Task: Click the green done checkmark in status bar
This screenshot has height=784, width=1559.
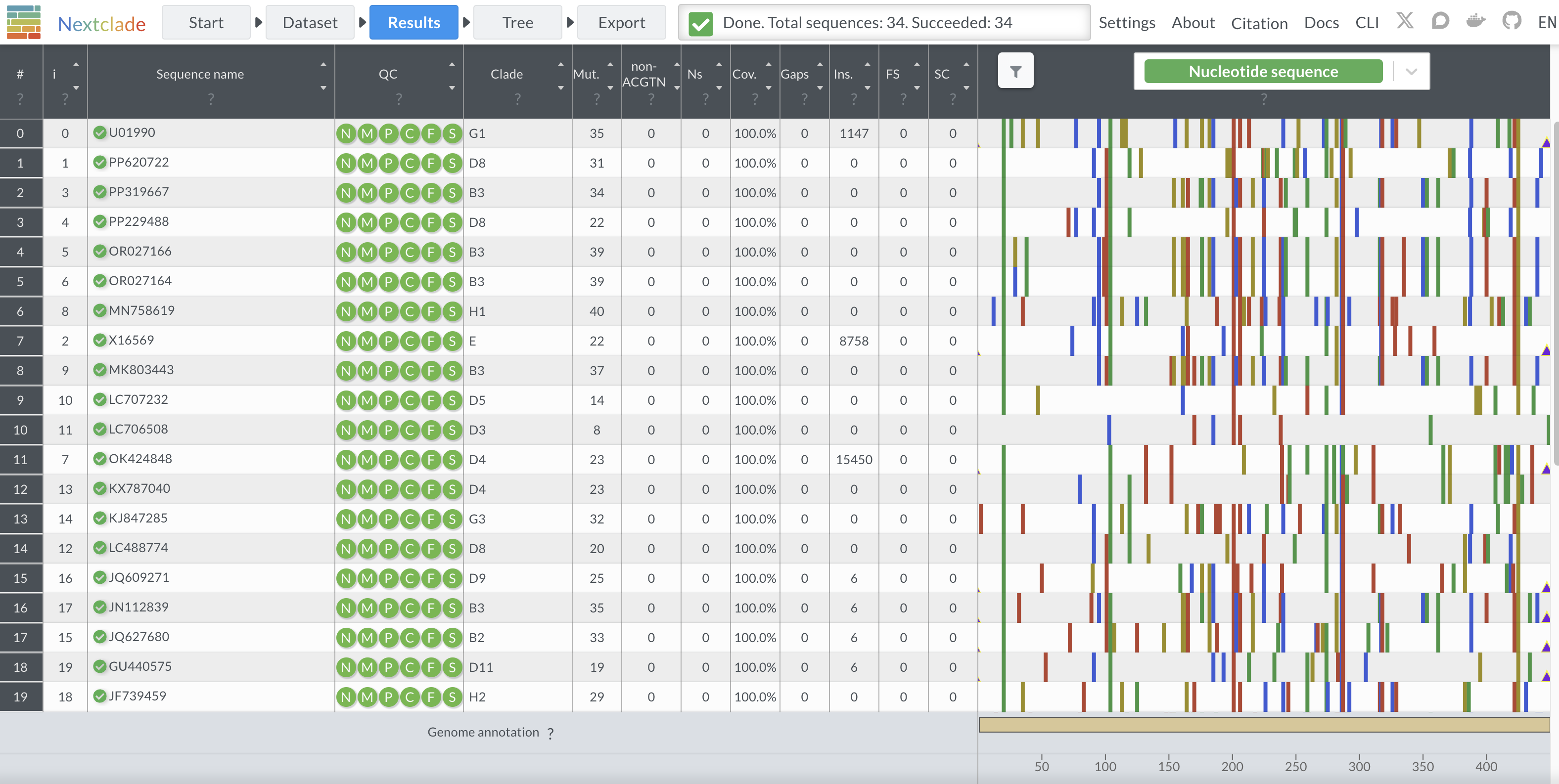Action: click(701, 24)
